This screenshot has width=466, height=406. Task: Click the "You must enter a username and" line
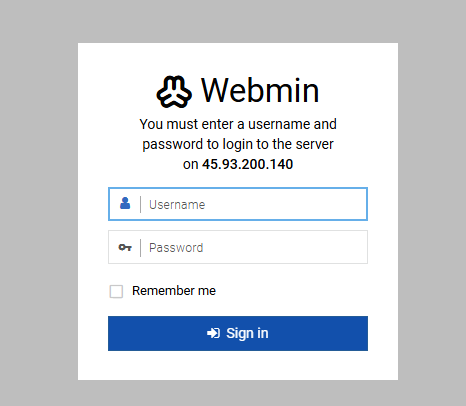click(238, 124)
